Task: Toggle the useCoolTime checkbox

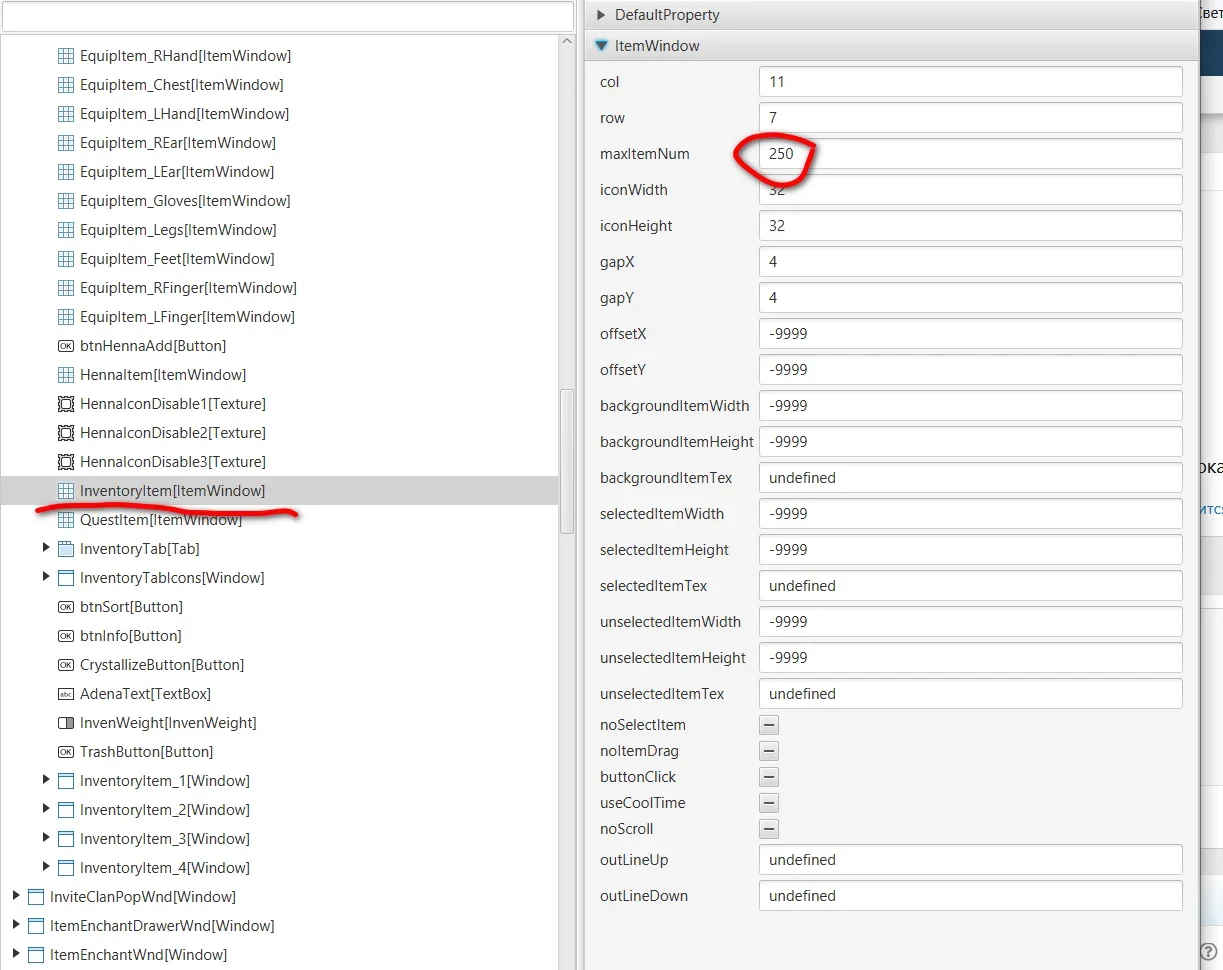Action: (769, 803)
